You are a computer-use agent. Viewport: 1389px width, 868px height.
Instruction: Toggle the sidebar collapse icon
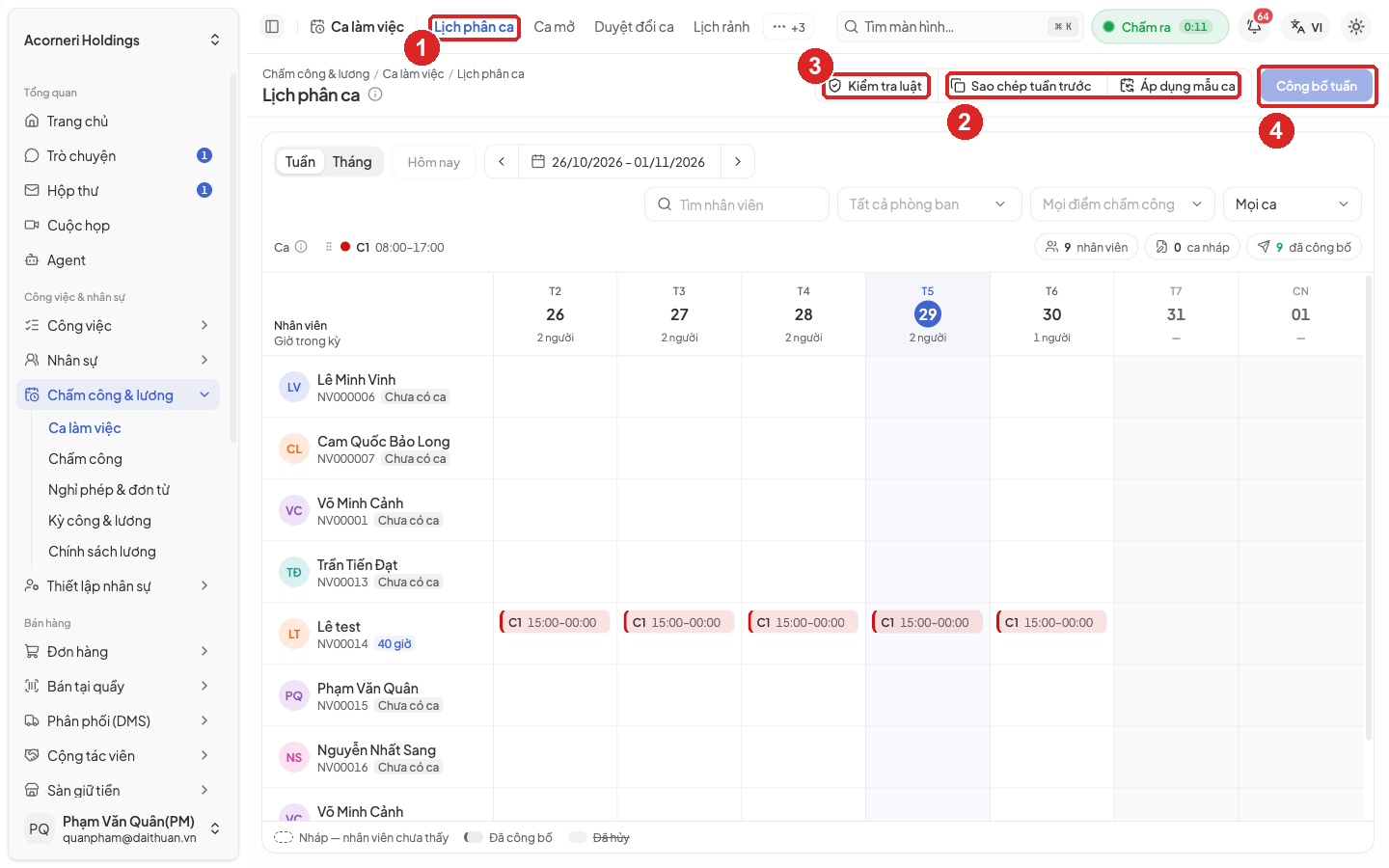pyautogui.click(x=272, y=27)
